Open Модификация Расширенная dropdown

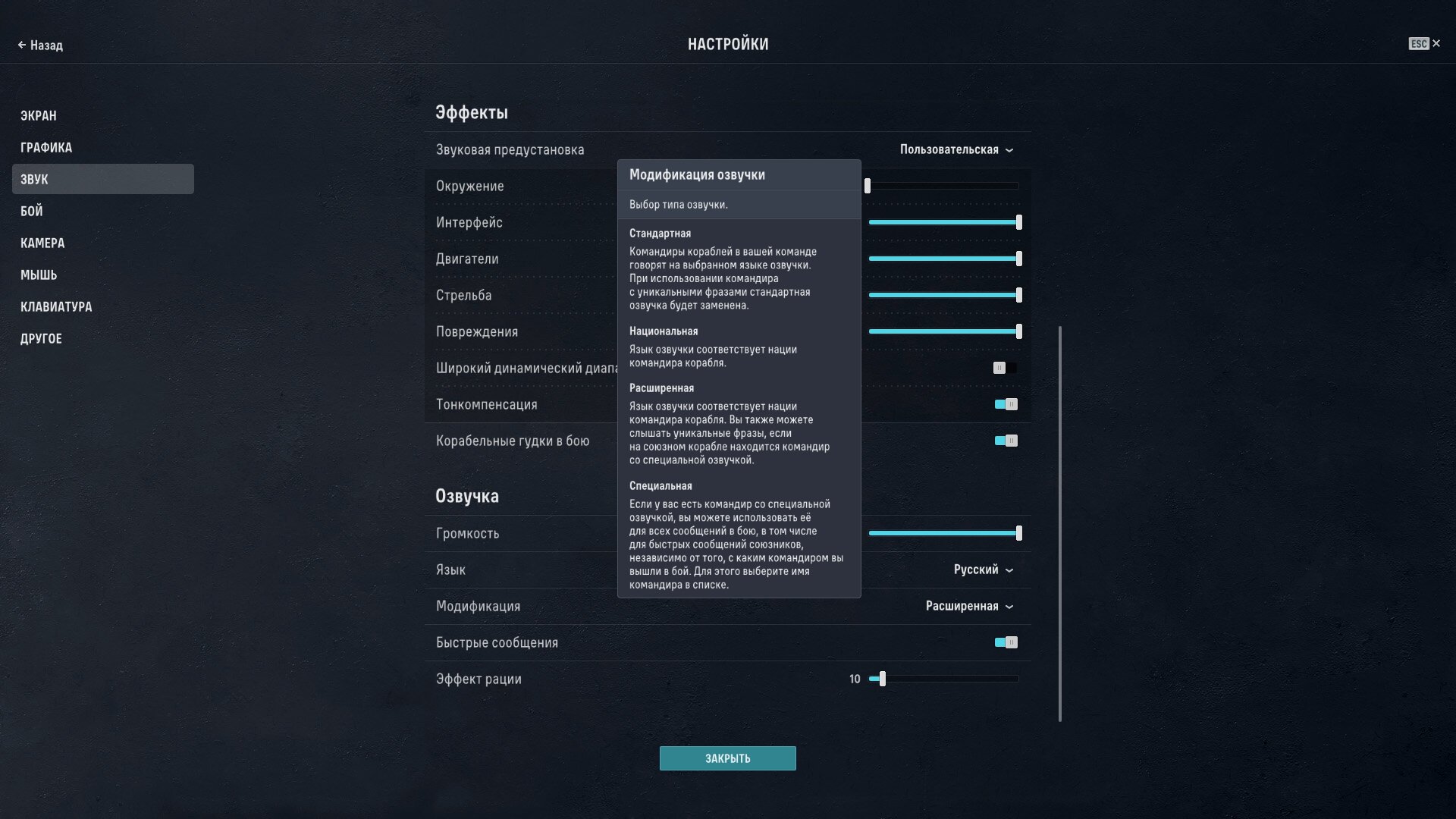(x=968, y=606)
